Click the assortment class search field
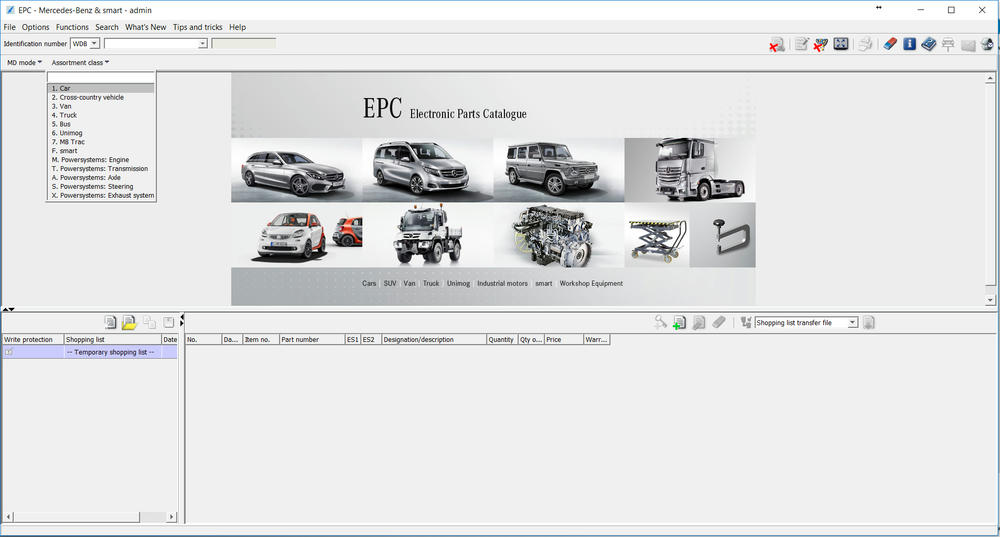The height and width of the screenshot is (537, 1000). pos(101,77)
